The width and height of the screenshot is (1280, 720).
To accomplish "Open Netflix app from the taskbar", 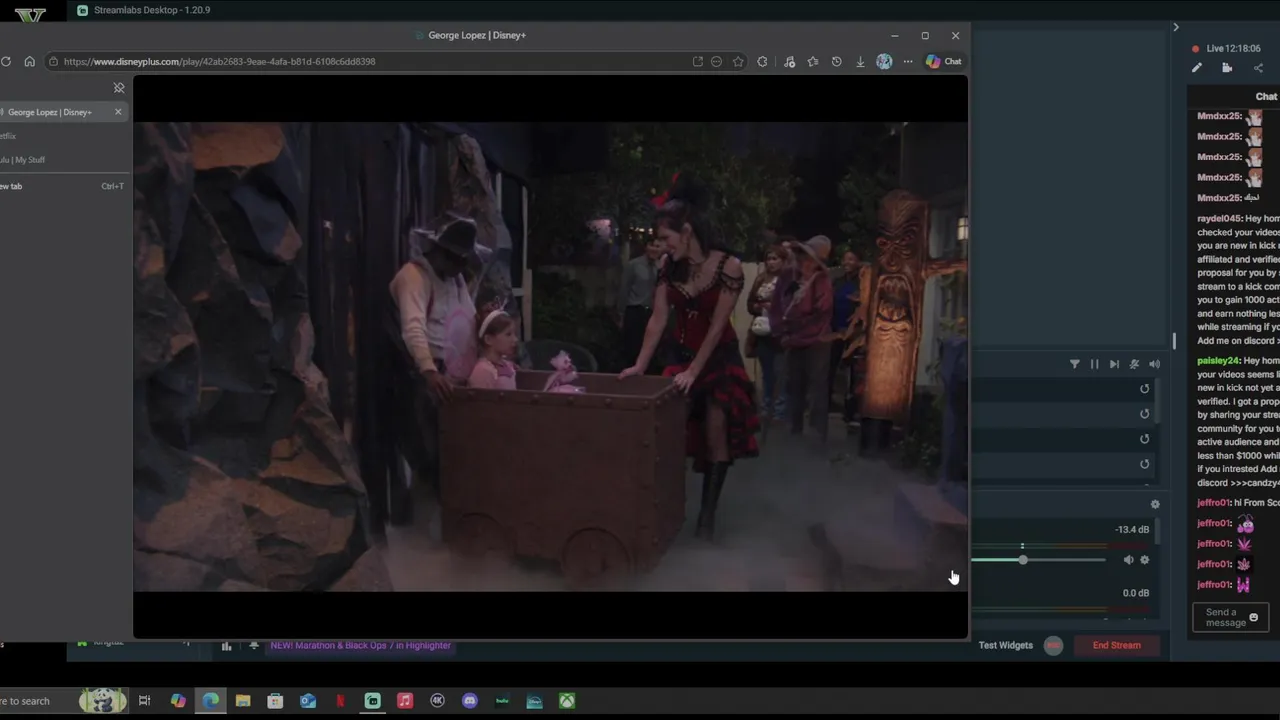I will (340, 701).
